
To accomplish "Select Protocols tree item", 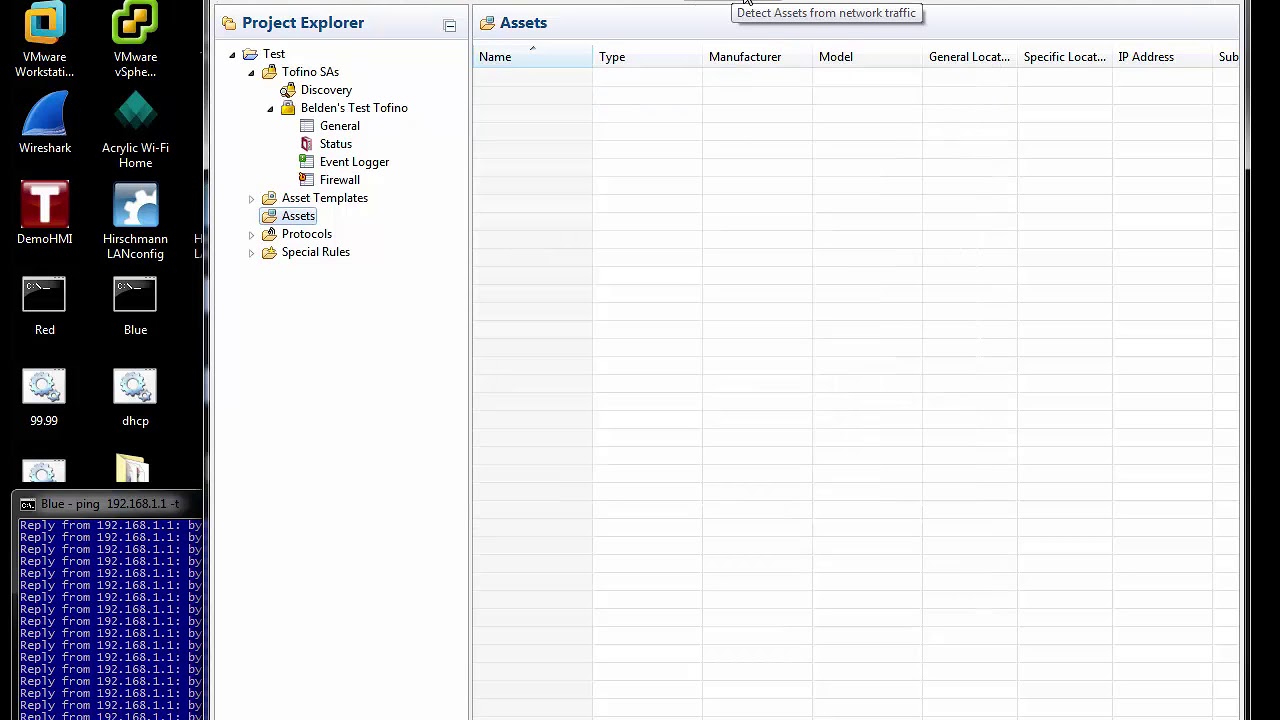I will click(x=306, y=234).
